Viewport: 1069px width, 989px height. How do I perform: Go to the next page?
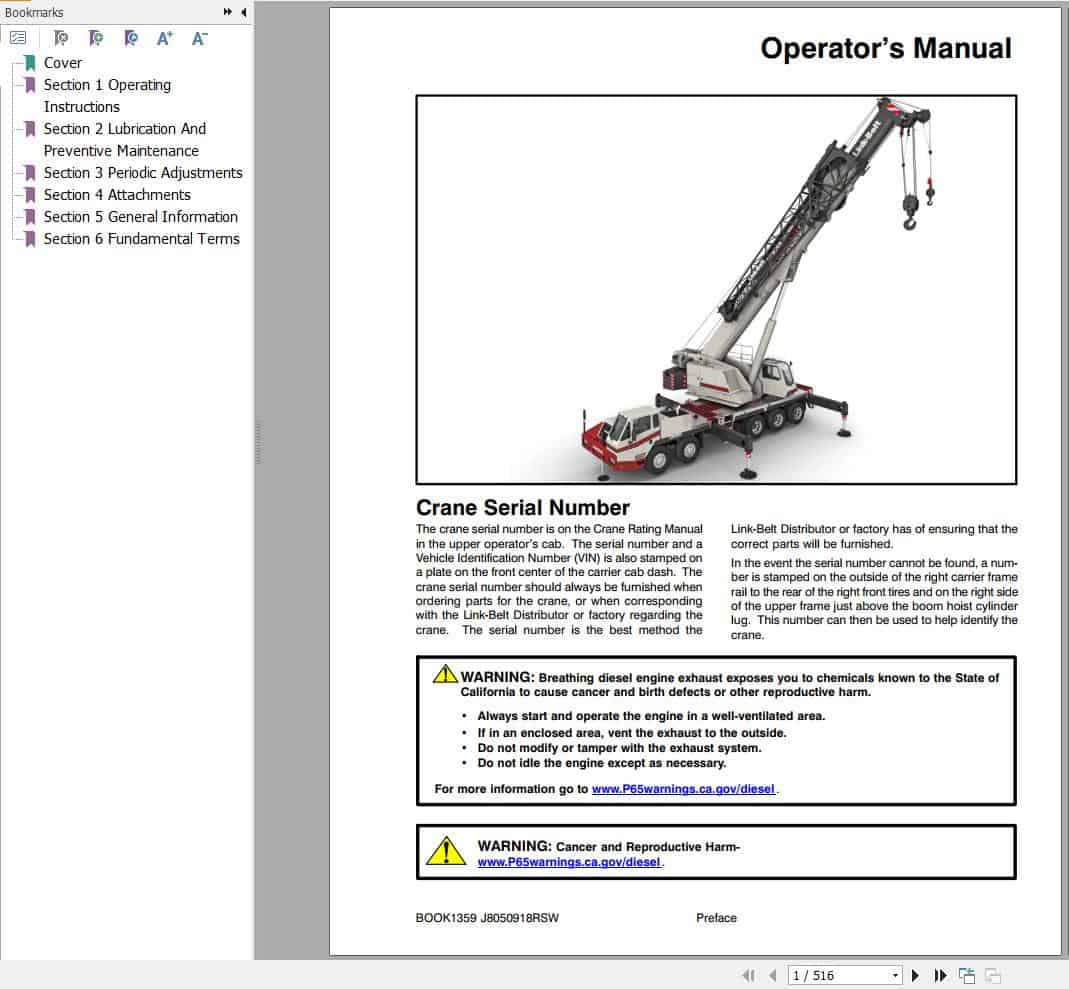point(915,975)
